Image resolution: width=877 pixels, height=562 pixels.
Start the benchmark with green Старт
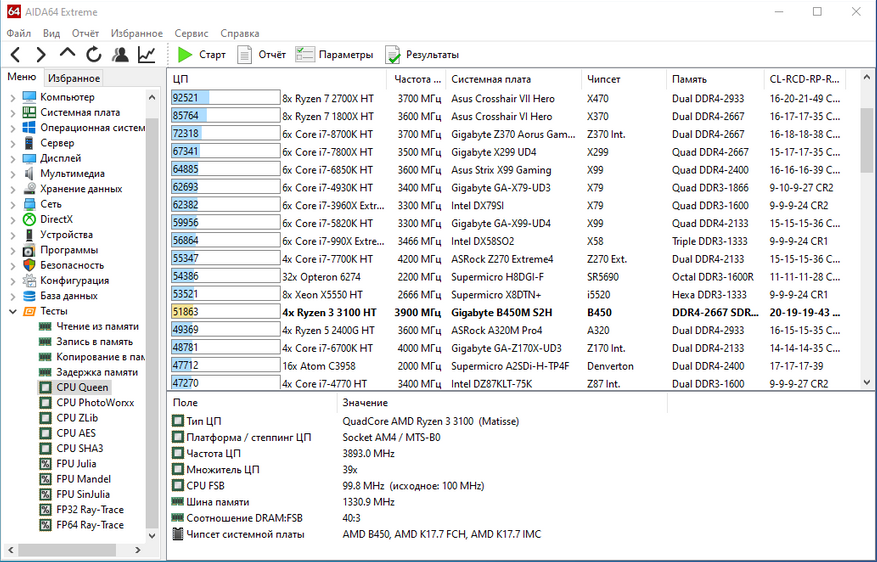coord(201,55)
